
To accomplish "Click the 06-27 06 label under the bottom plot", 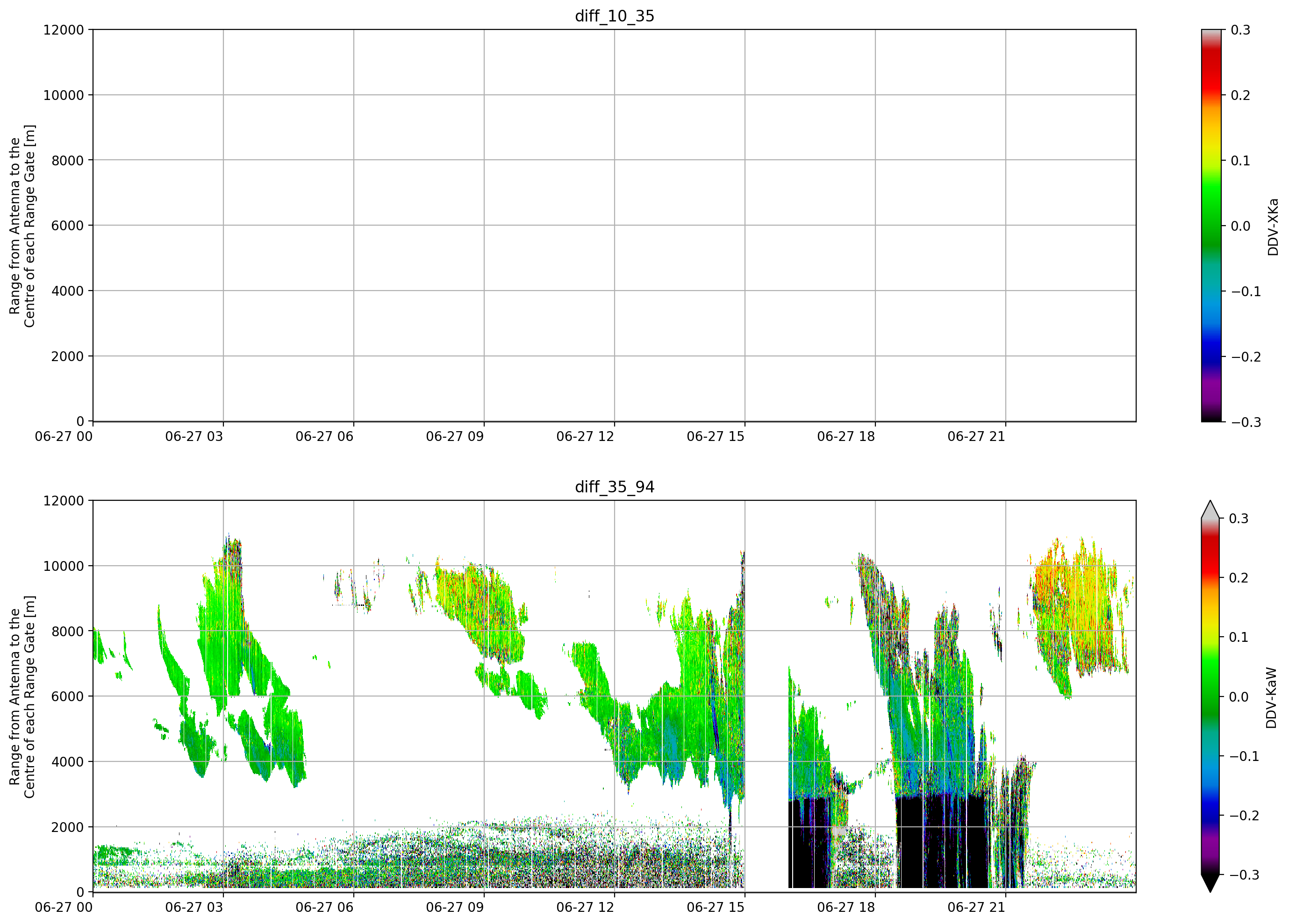I will (x=324, y=907).
